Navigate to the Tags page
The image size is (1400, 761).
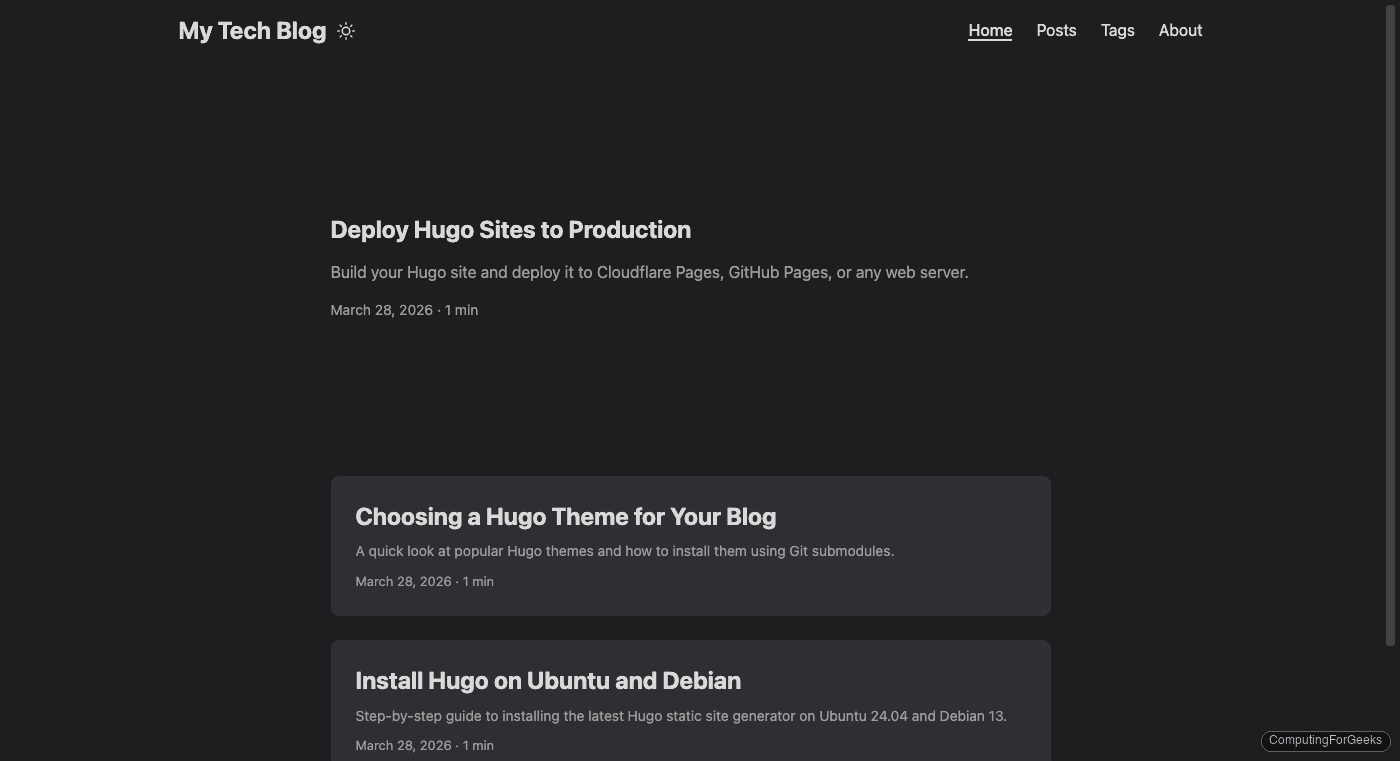tap(1117, 31)
